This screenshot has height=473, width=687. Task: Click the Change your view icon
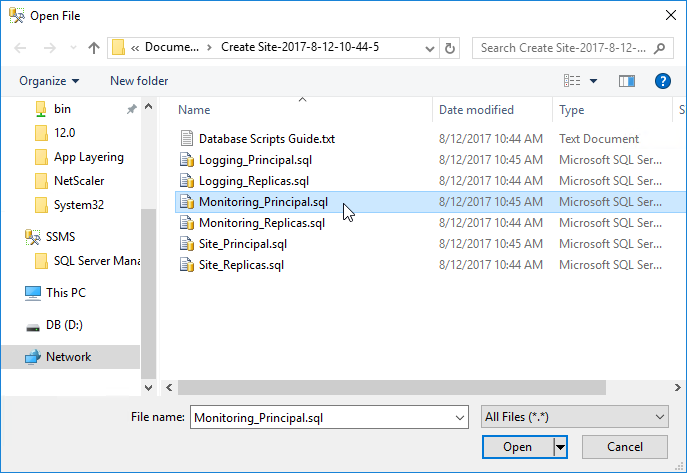(x=572, y=81)
